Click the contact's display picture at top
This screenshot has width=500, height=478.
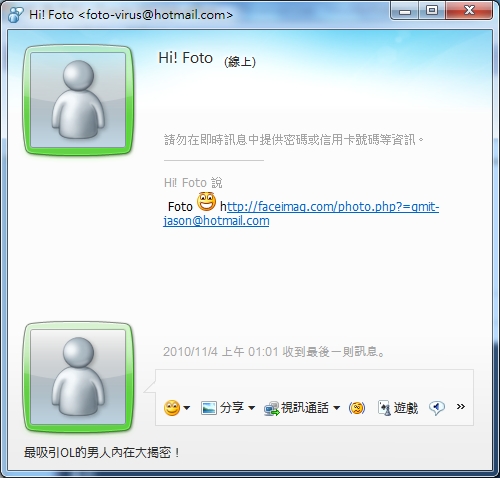point(78,100)
